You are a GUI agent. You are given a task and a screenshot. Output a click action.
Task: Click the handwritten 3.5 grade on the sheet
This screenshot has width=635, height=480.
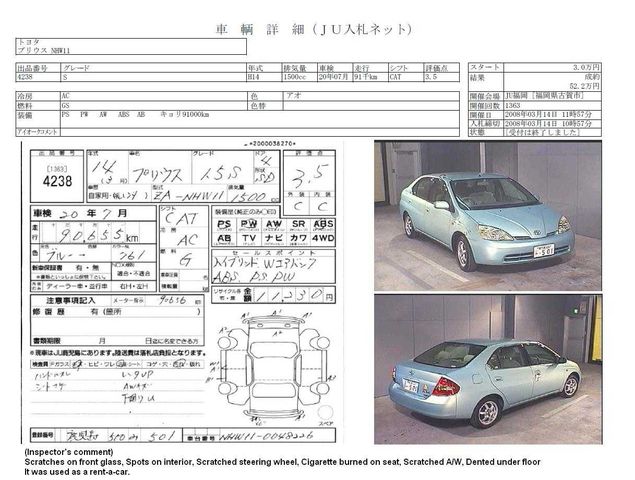(310, 175)
